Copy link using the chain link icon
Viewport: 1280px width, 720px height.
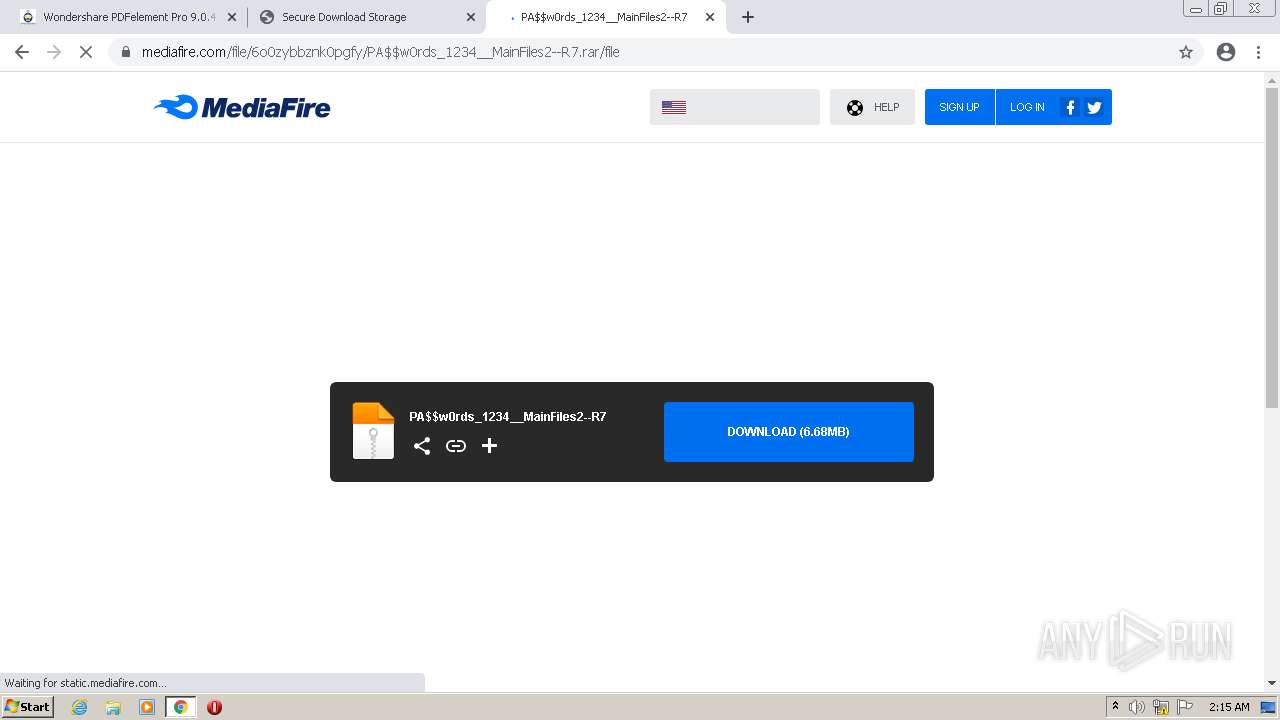[x=456, y=446]
